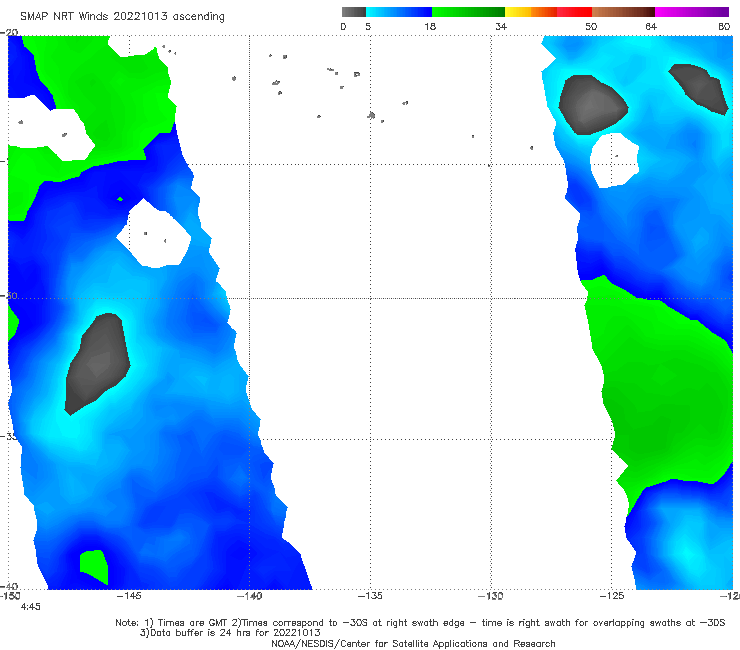Click the longitude axis label '-145'
Screen dimensions: 740x650
coord(128,596)
